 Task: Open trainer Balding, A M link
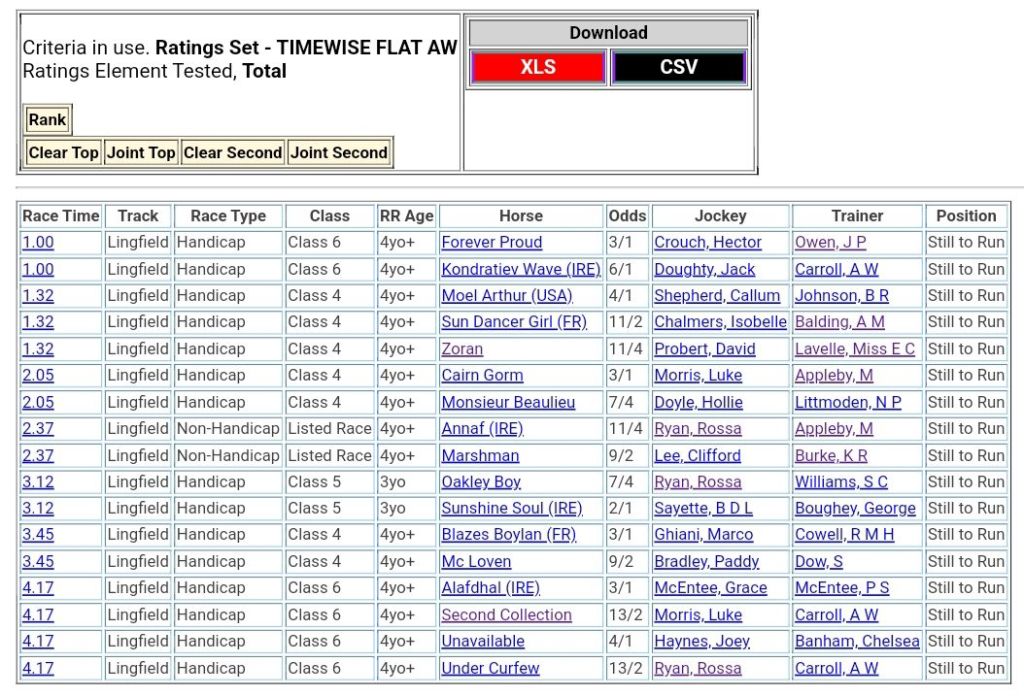pos(839,322)
